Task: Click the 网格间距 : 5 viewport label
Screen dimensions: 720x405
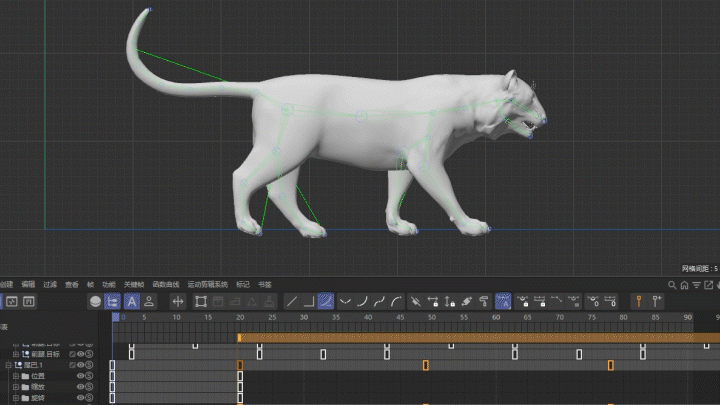Action: coord(699,269)
